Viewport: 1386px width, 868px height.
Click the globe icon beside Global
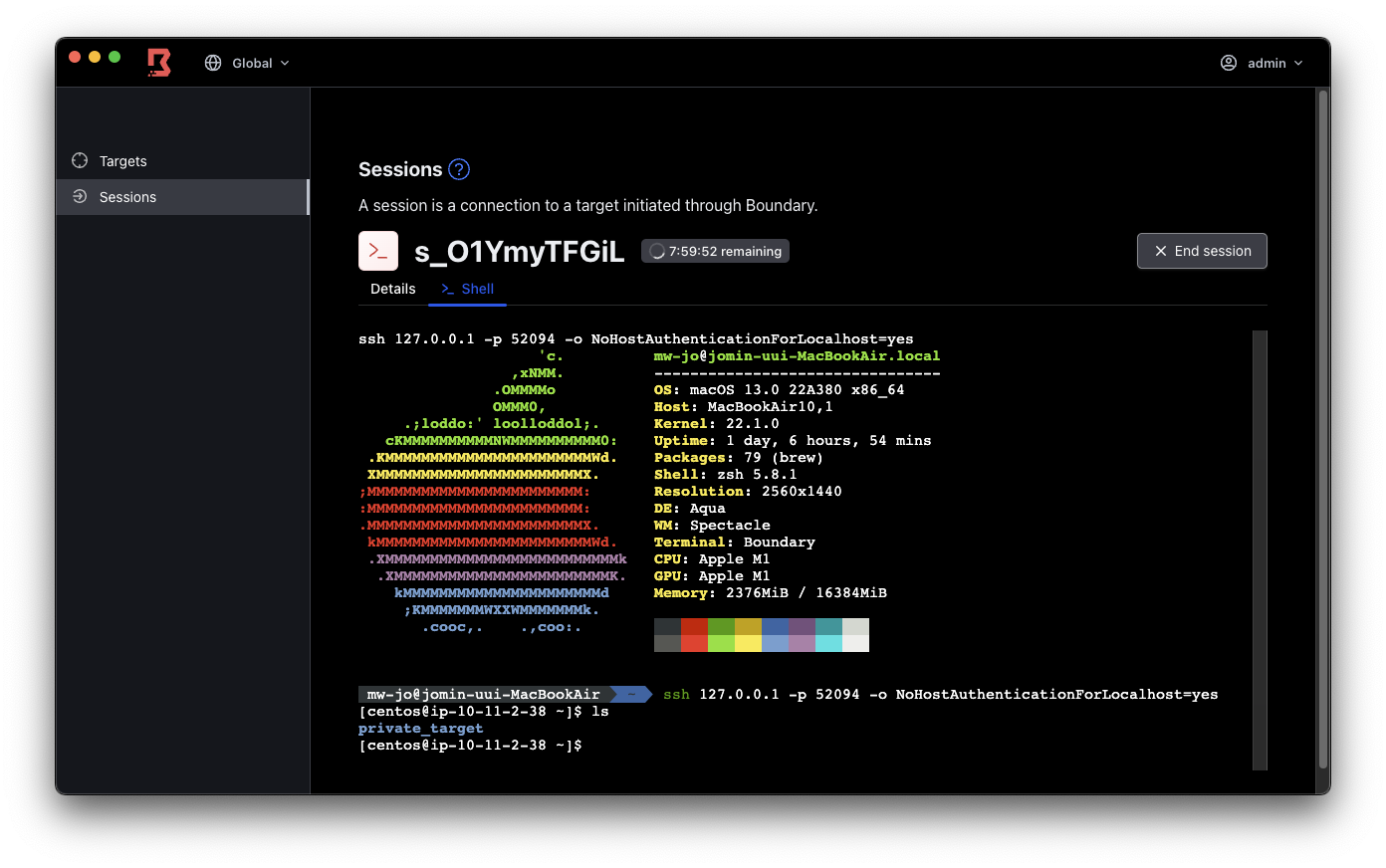[213, 63]
